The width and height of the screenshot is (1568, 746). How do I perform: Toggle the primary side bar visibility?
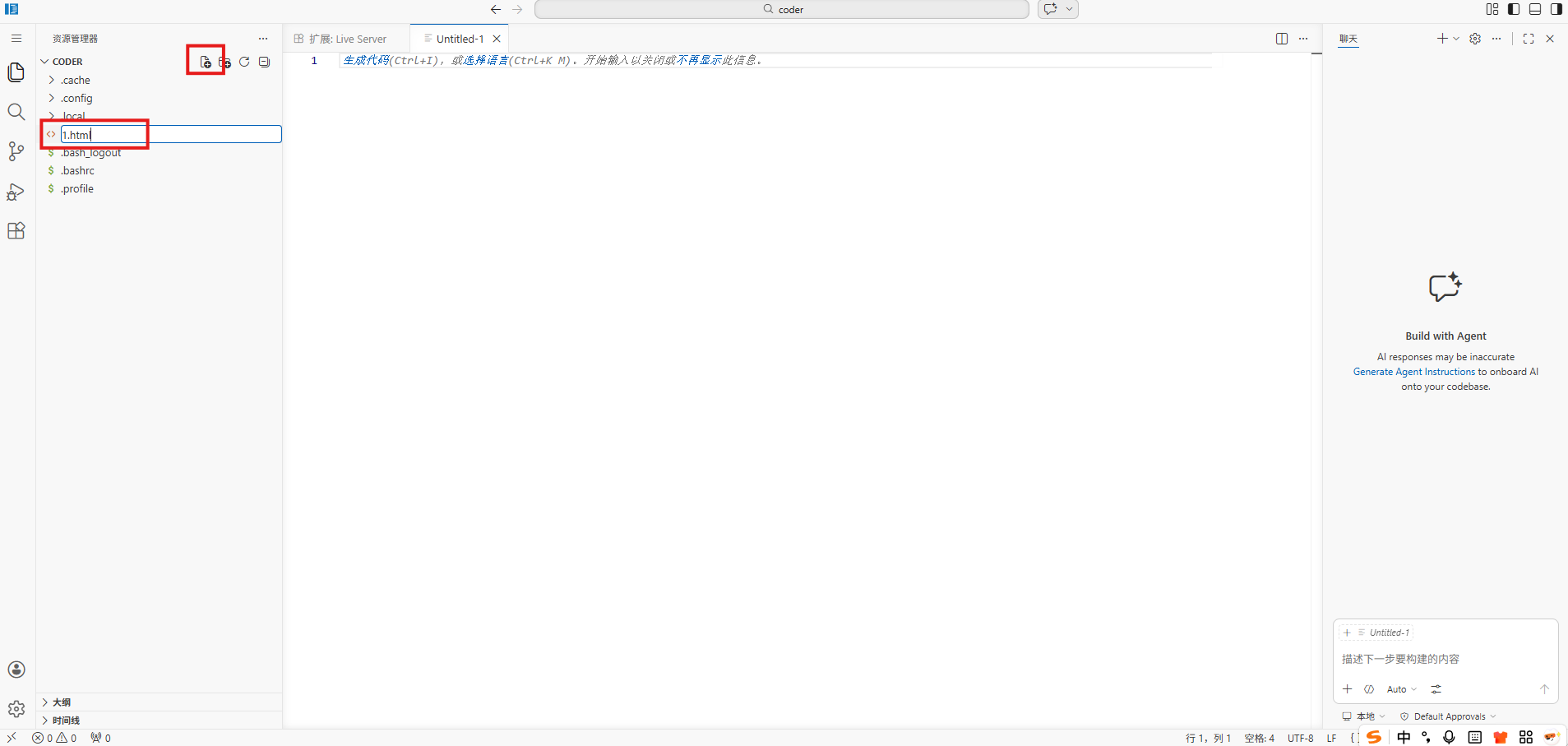(1514, 9)
